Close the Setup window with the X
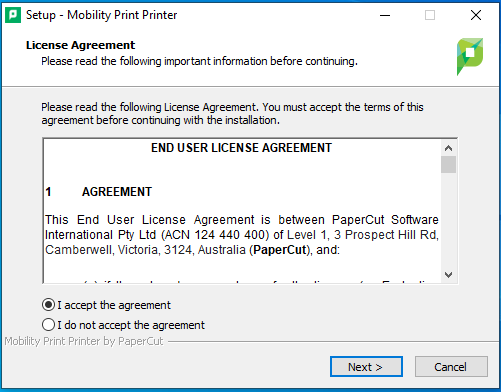The height and width of the screenshot is (392, 501). (476, 15)
